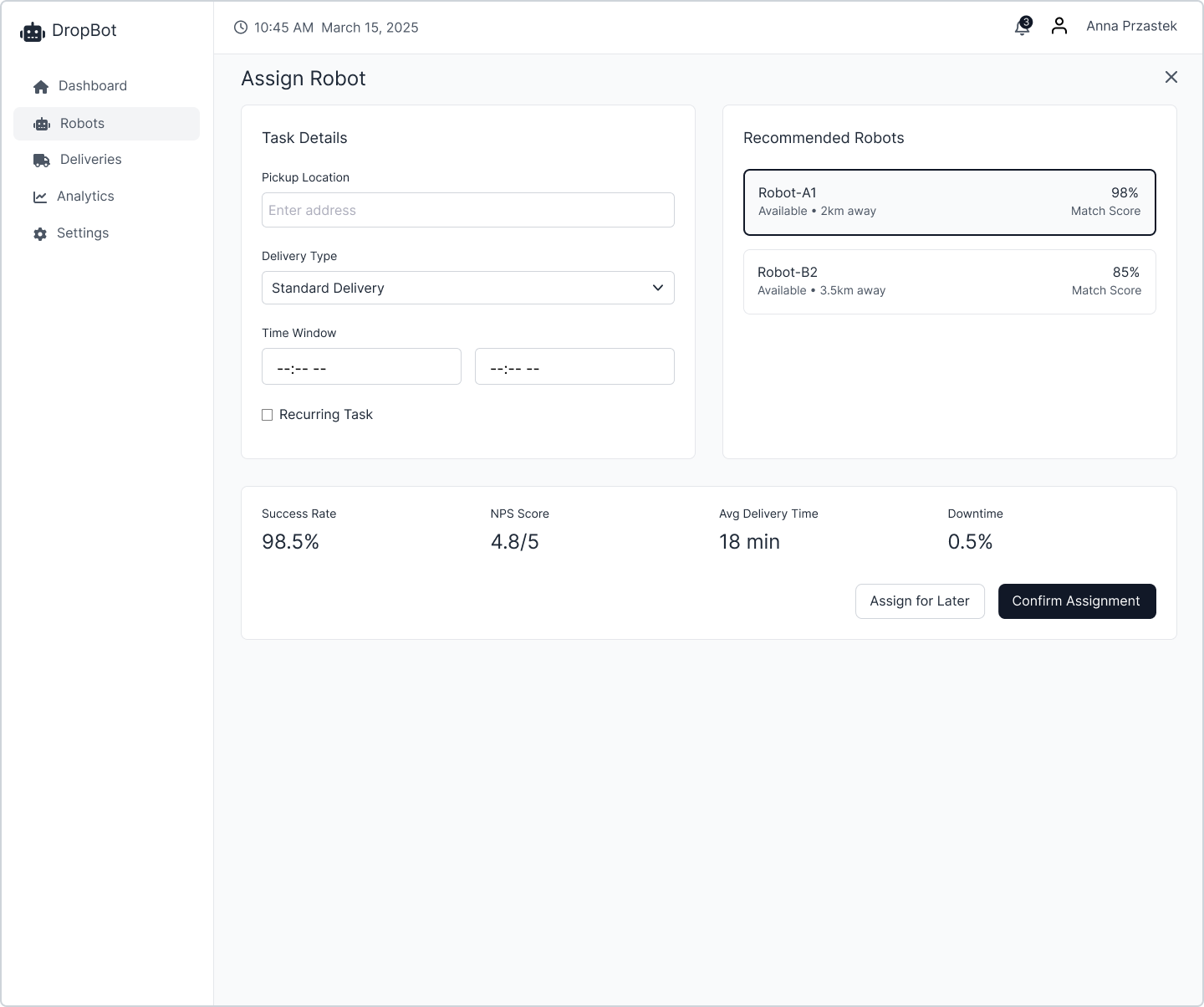1204x1007 pixels.
Task: Click the Deliveries truck icon
Action: click(42, 160)
